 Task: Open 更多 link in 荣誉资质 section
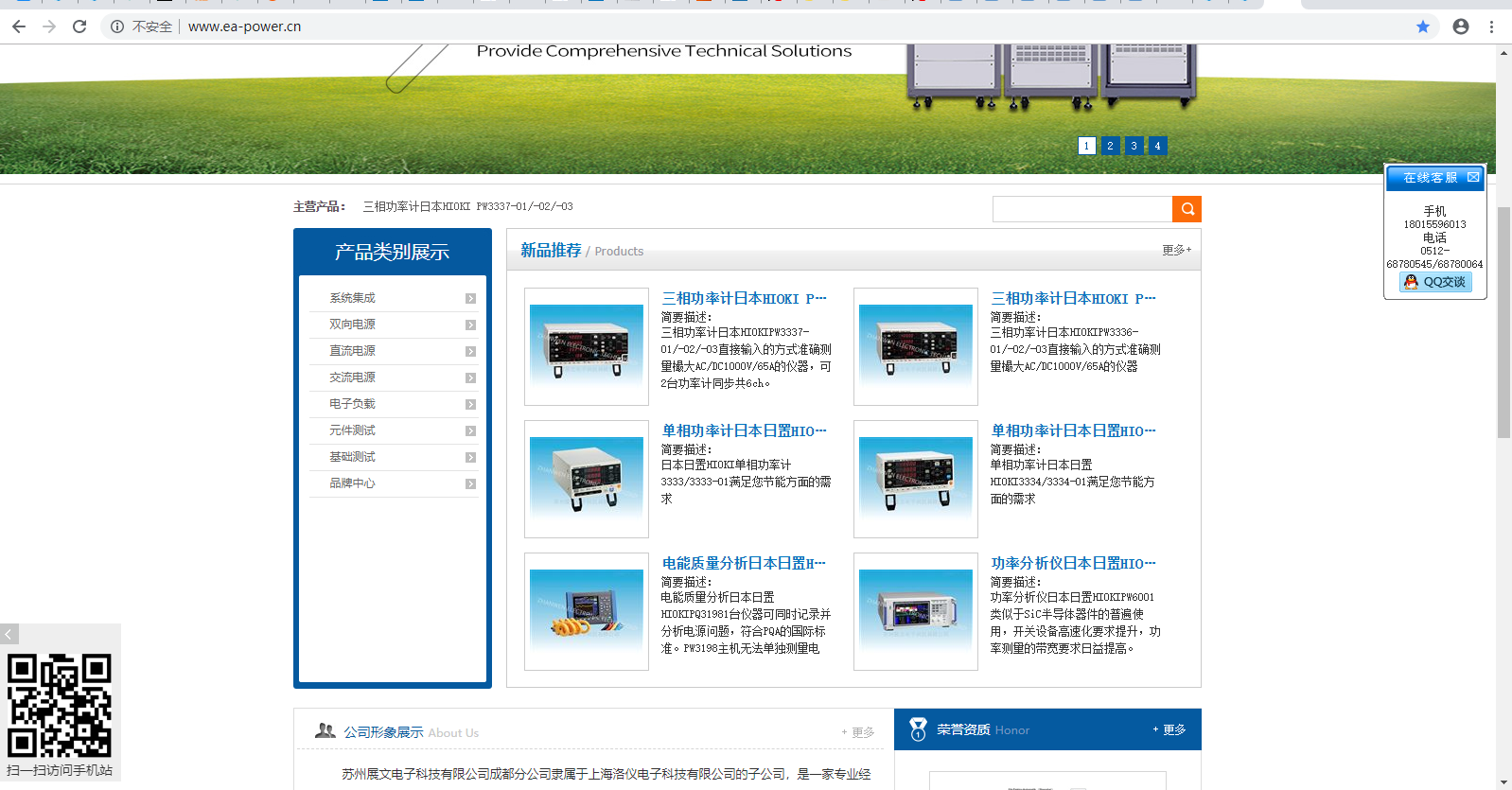coord(1169,729)
